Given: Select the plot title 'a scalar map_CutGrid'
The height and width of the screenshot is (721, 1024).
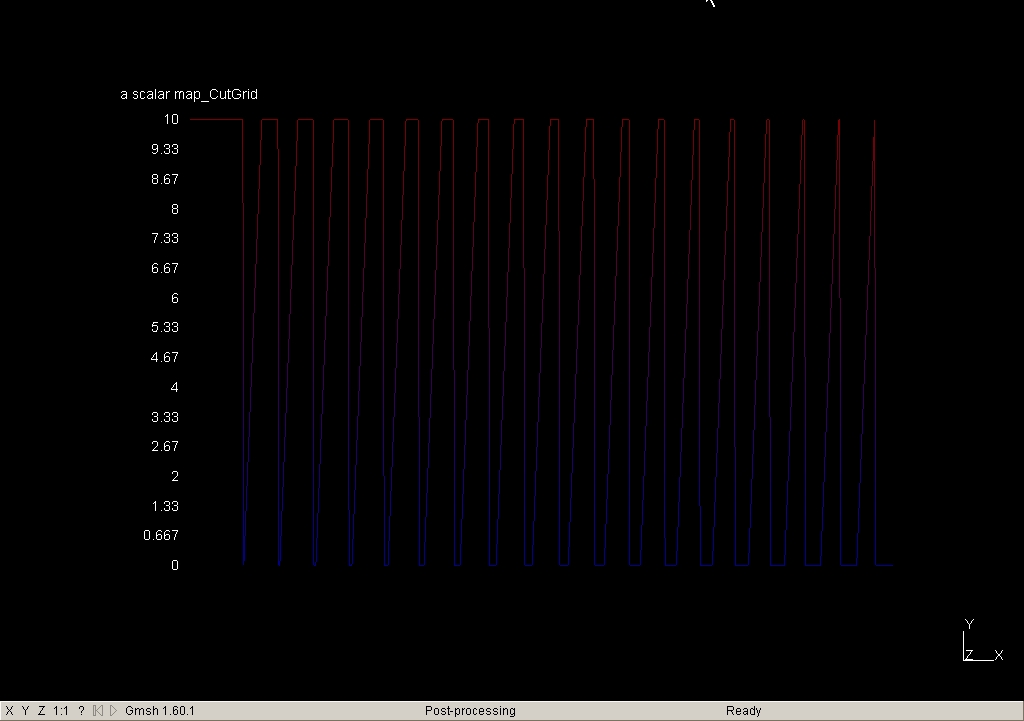Looking at the screenshot, I should 189,95.
